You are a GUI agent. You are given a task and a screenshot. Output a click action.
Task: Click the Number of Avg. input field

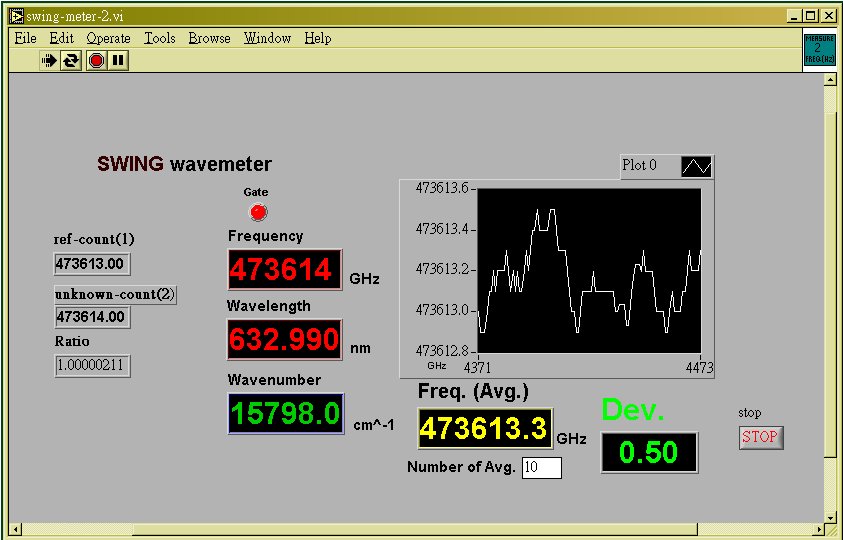541,467
